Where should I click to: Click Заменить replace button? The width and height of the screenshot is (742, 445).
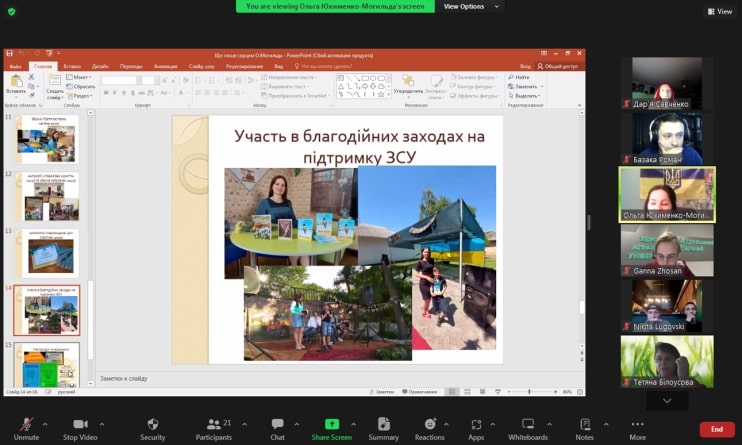point(525,86)
